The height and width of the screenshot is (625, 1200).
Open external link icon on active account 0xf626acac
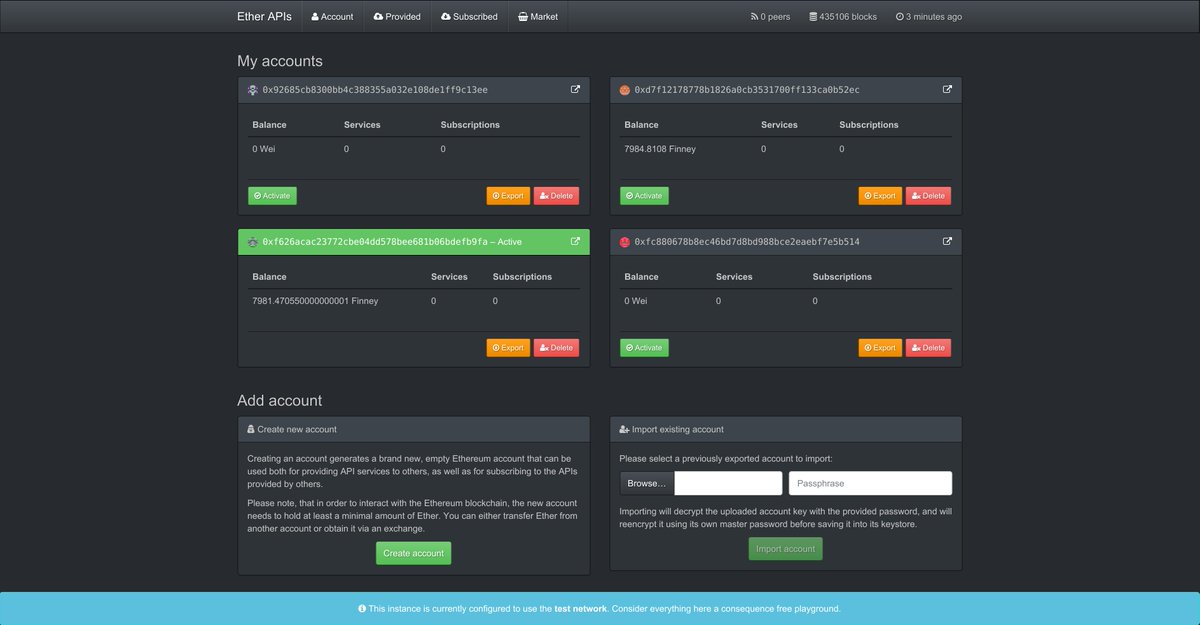[575, 241]
